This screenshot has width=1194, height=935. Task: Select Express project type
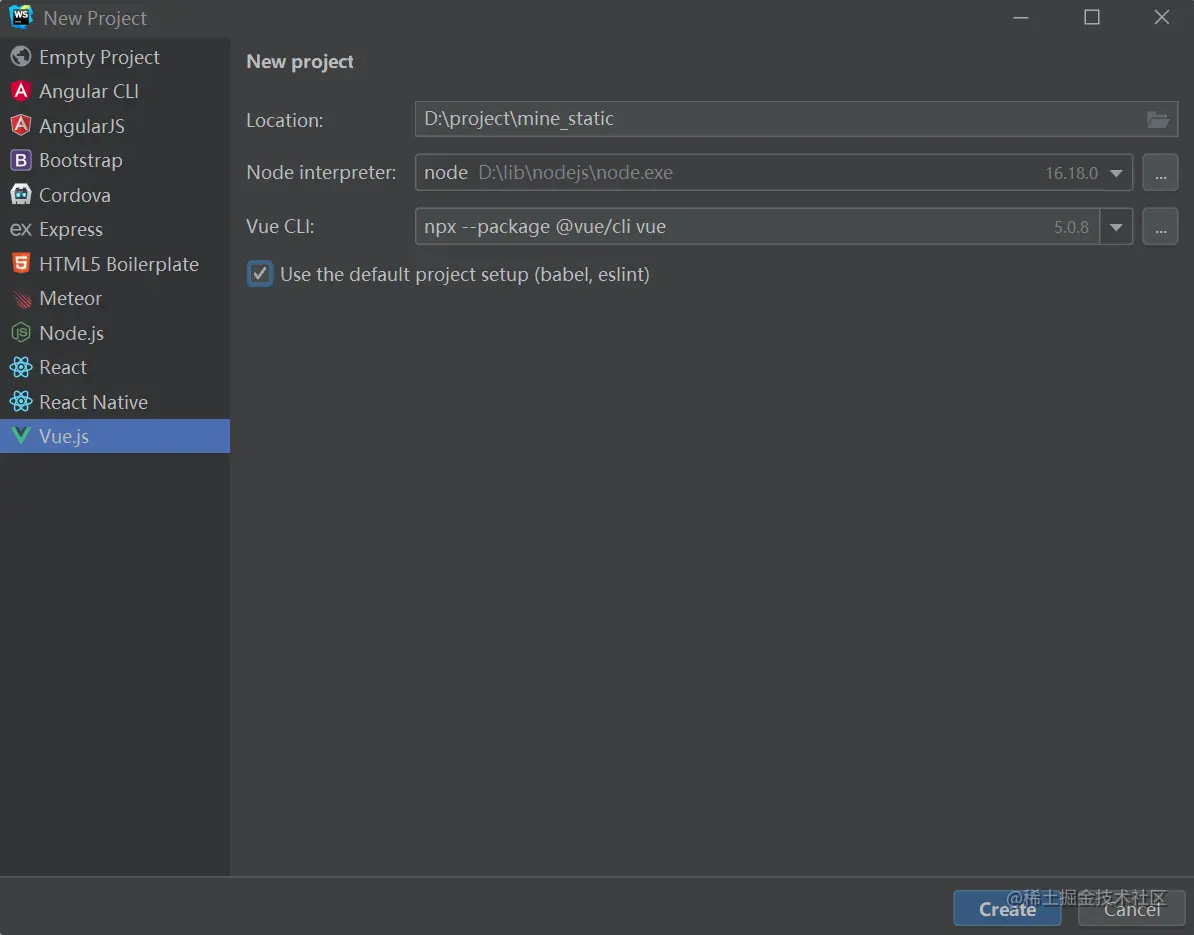point(70,229)
